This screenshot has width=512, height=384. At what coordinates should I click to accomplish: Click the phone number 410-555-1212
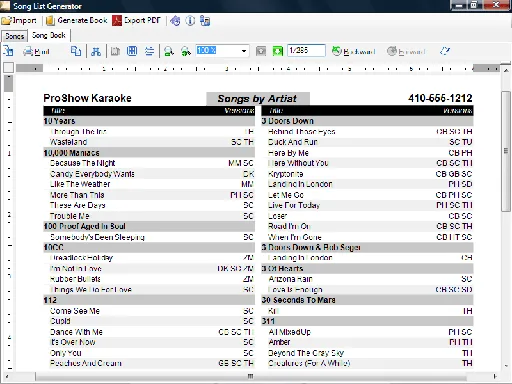[440, 98]
